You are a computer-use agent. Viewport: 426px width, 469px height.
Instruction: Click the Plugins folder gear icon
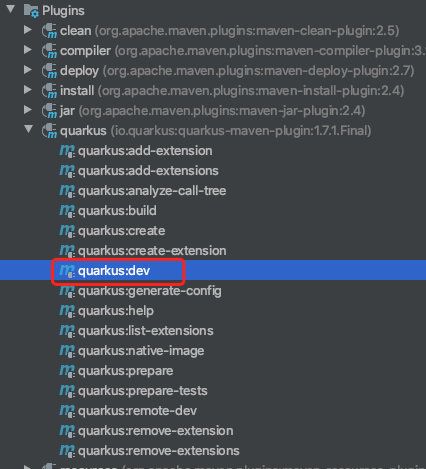pyautogui.click(x=31, y=11)
